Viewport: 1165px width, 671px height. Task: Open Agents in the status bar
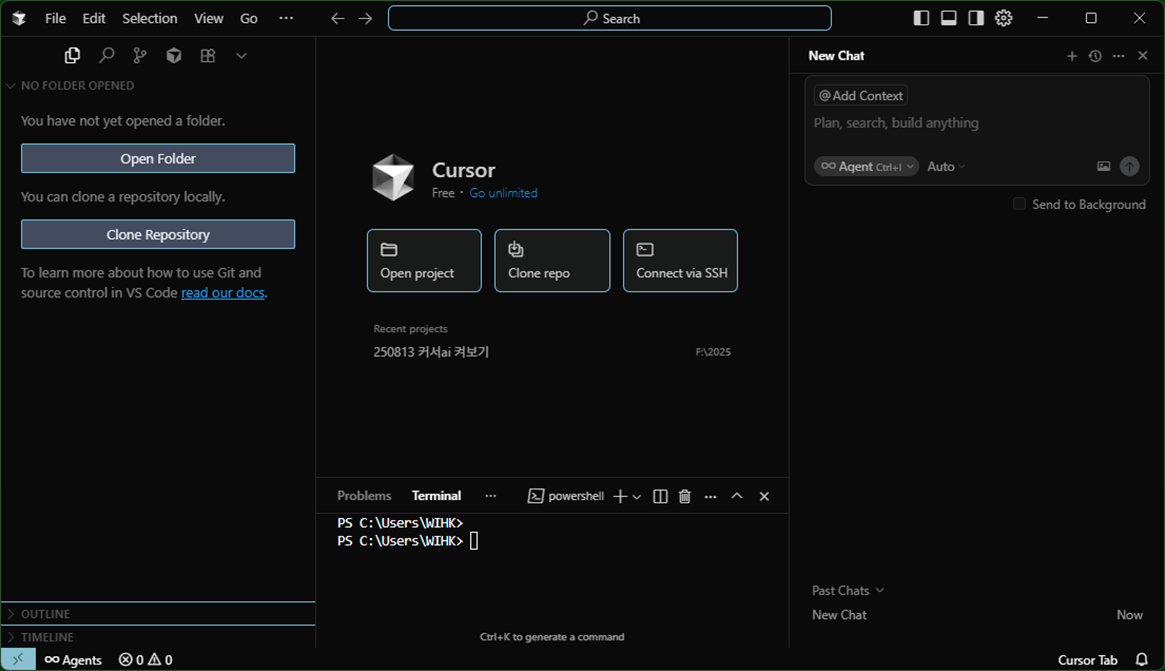(x=73, y=659)
